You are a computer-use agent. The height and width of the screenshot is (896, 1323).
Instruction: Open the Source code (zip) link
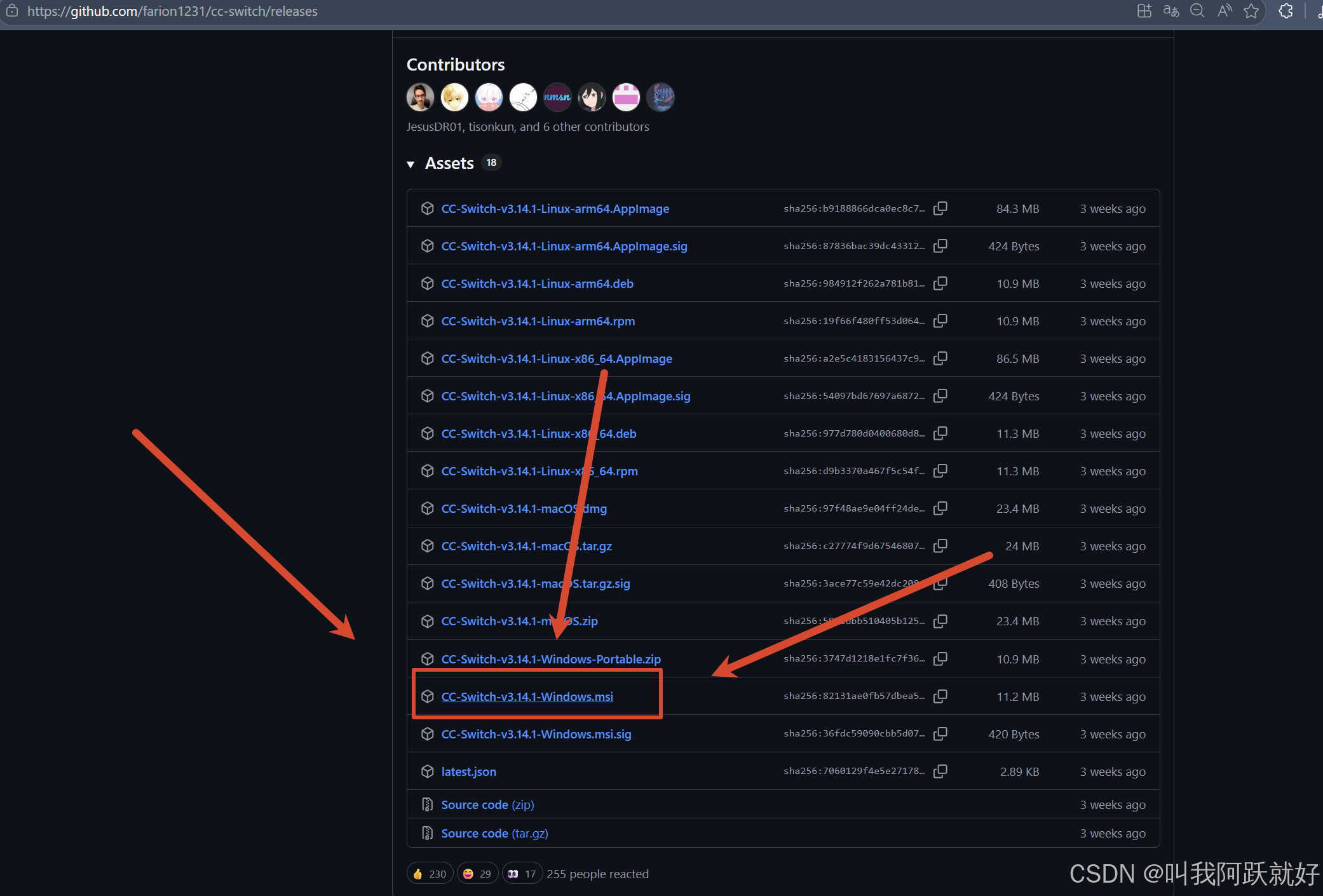pyautogui.click(x=487, y=804)
